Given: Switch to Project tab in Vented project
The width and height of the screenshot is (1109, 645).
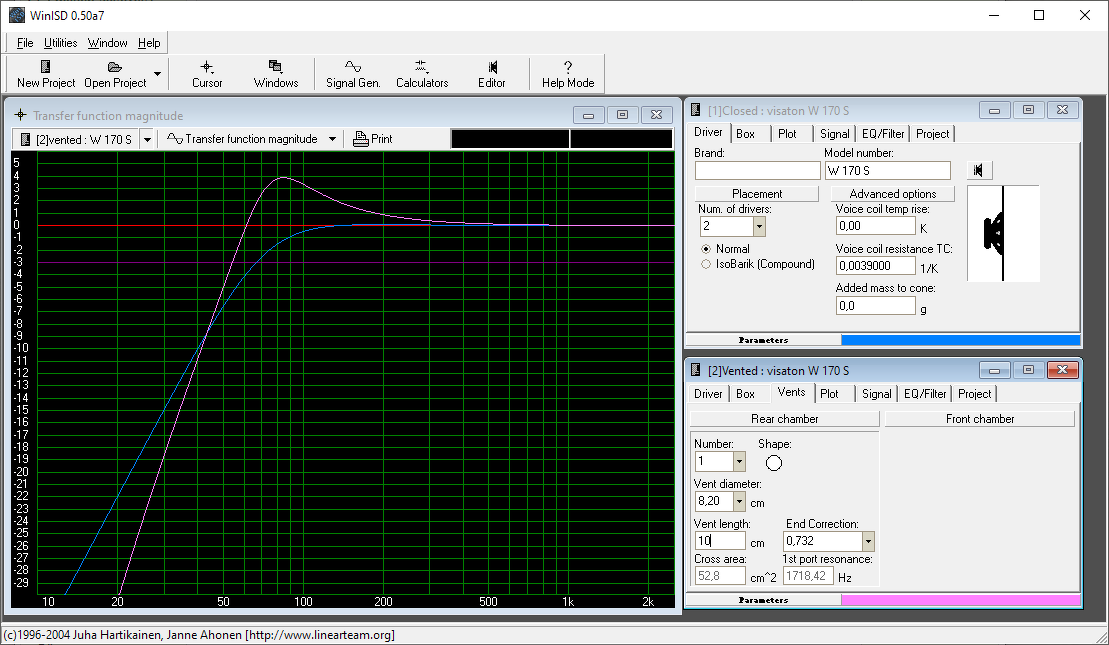Looking at the screenshot, I should (975, 394).
